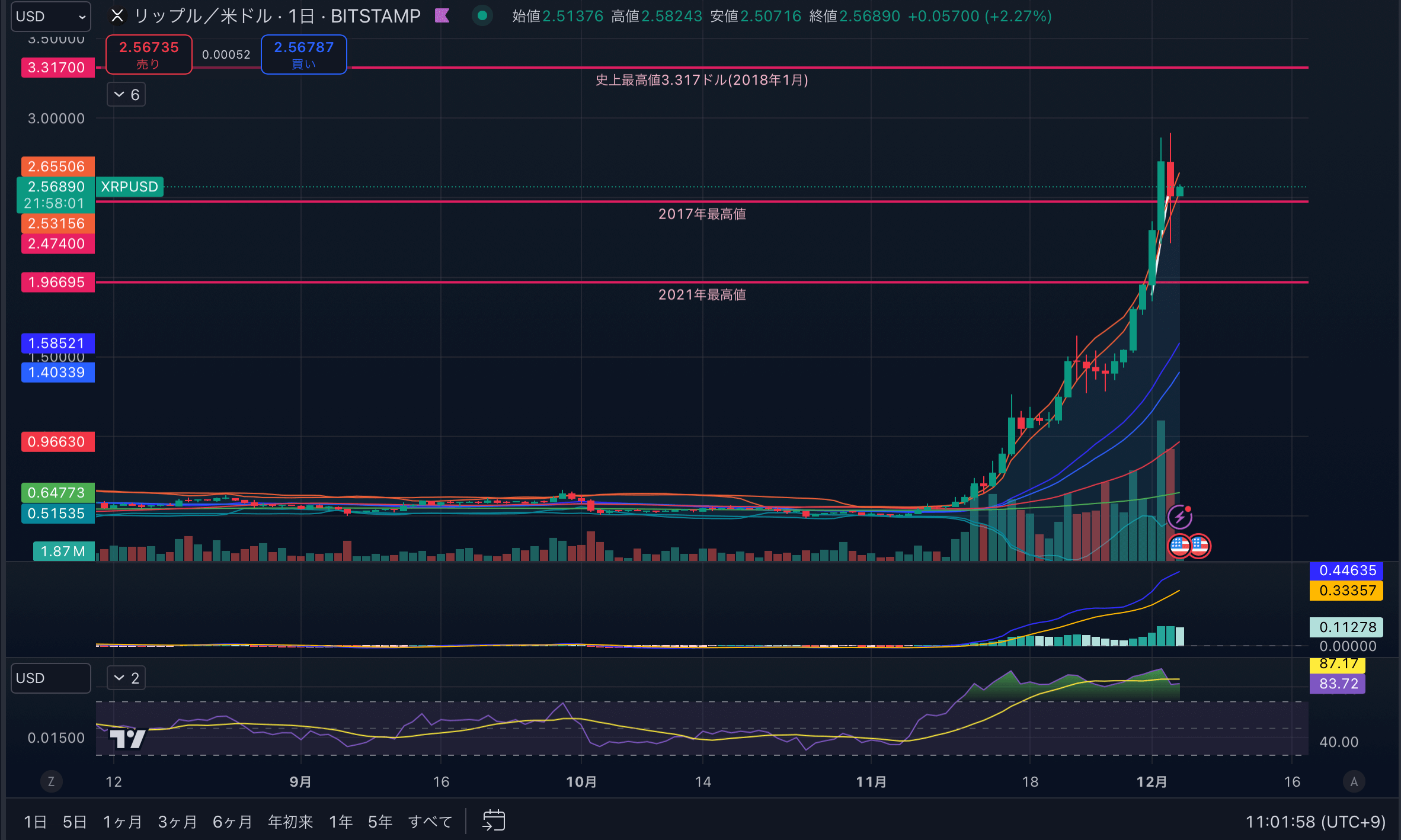The width and height of the screenshot is (1401, 840).
Task: Click the 1.96695 price line label
Action: [57, 282]
